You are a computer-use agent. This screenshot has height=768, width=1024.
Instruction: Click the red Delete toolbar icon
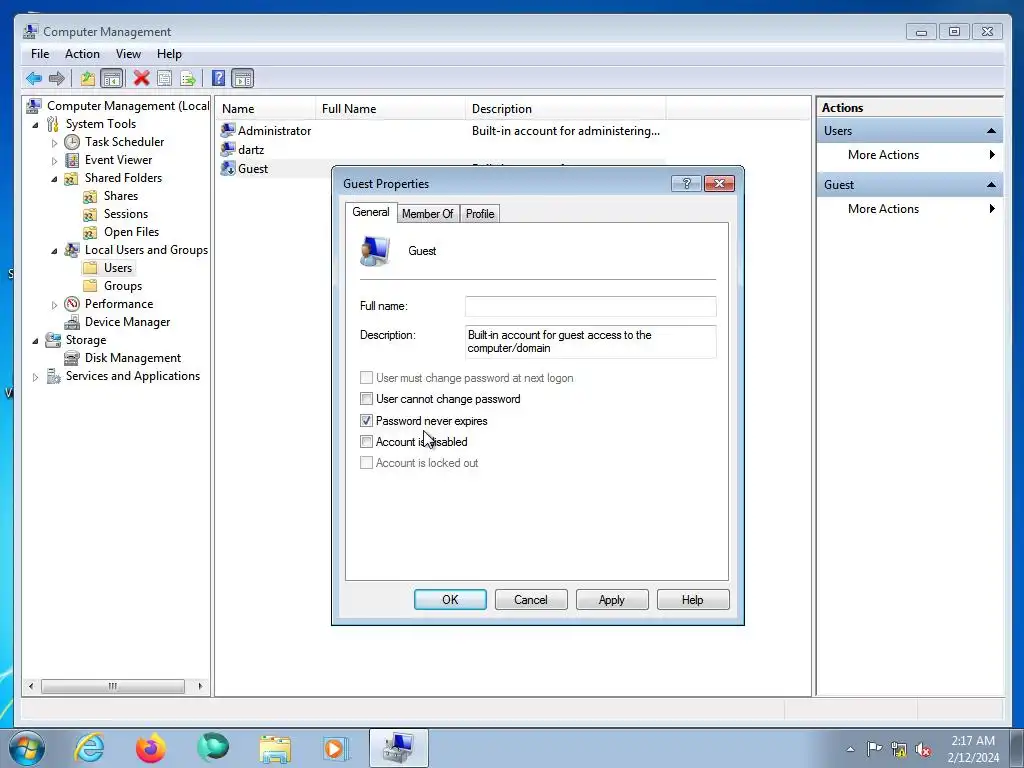pyautogui.click(x=141, y=78)
